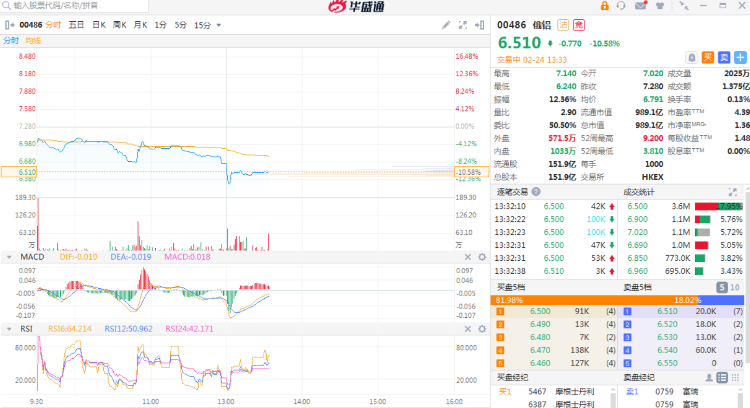Viewport: 750px width, 408px height.
Task: Switch to 周K weekly chart
Action: coord(120,25)
